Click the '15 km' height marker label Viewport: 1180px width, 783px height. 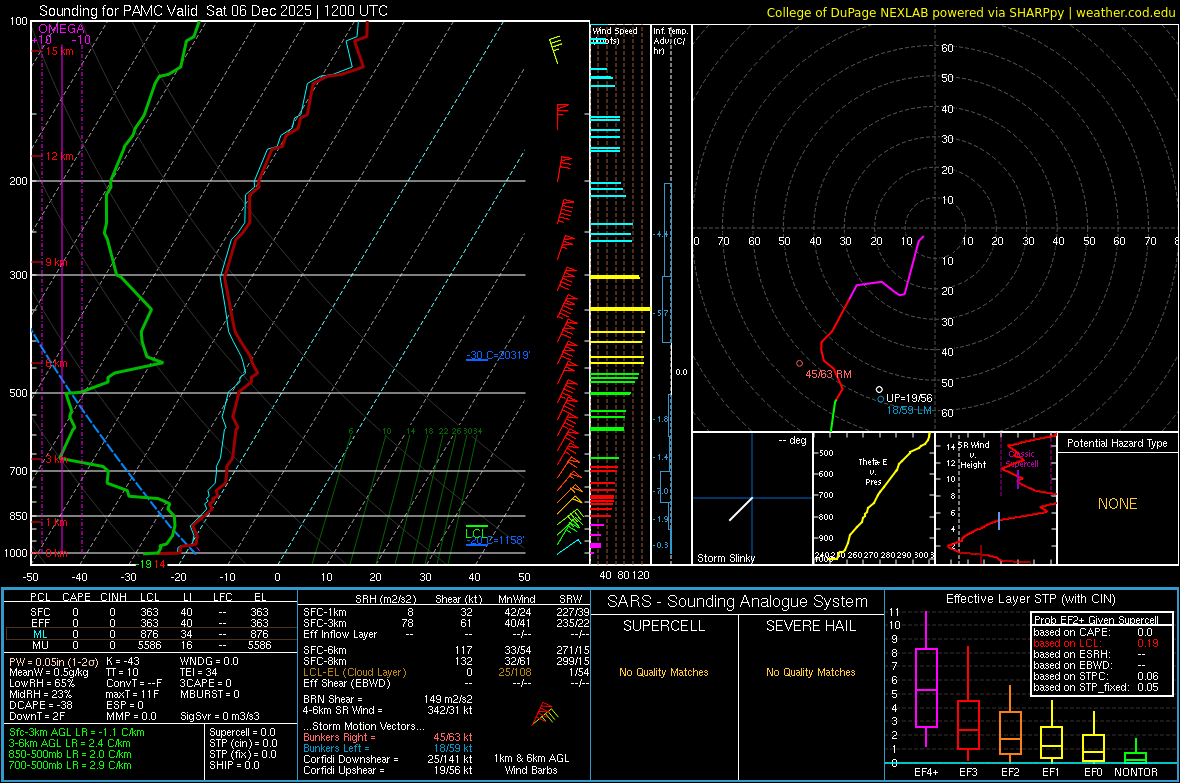(x=59, y=51)
